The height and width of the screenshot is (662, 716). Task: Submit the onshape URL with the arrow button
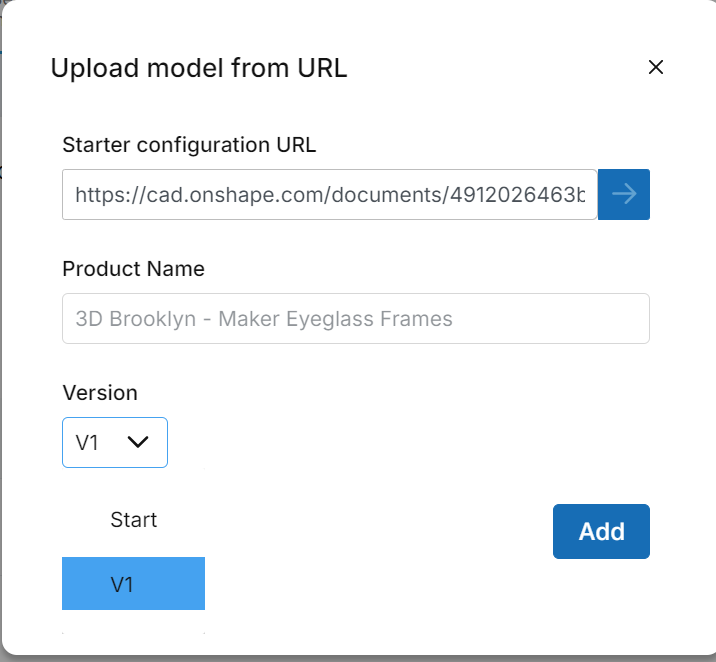click(x=624, y=194)
